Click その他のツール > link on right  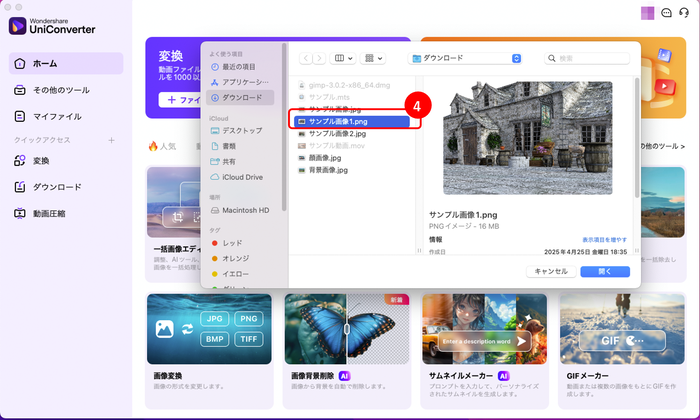(x=663, y=146)
